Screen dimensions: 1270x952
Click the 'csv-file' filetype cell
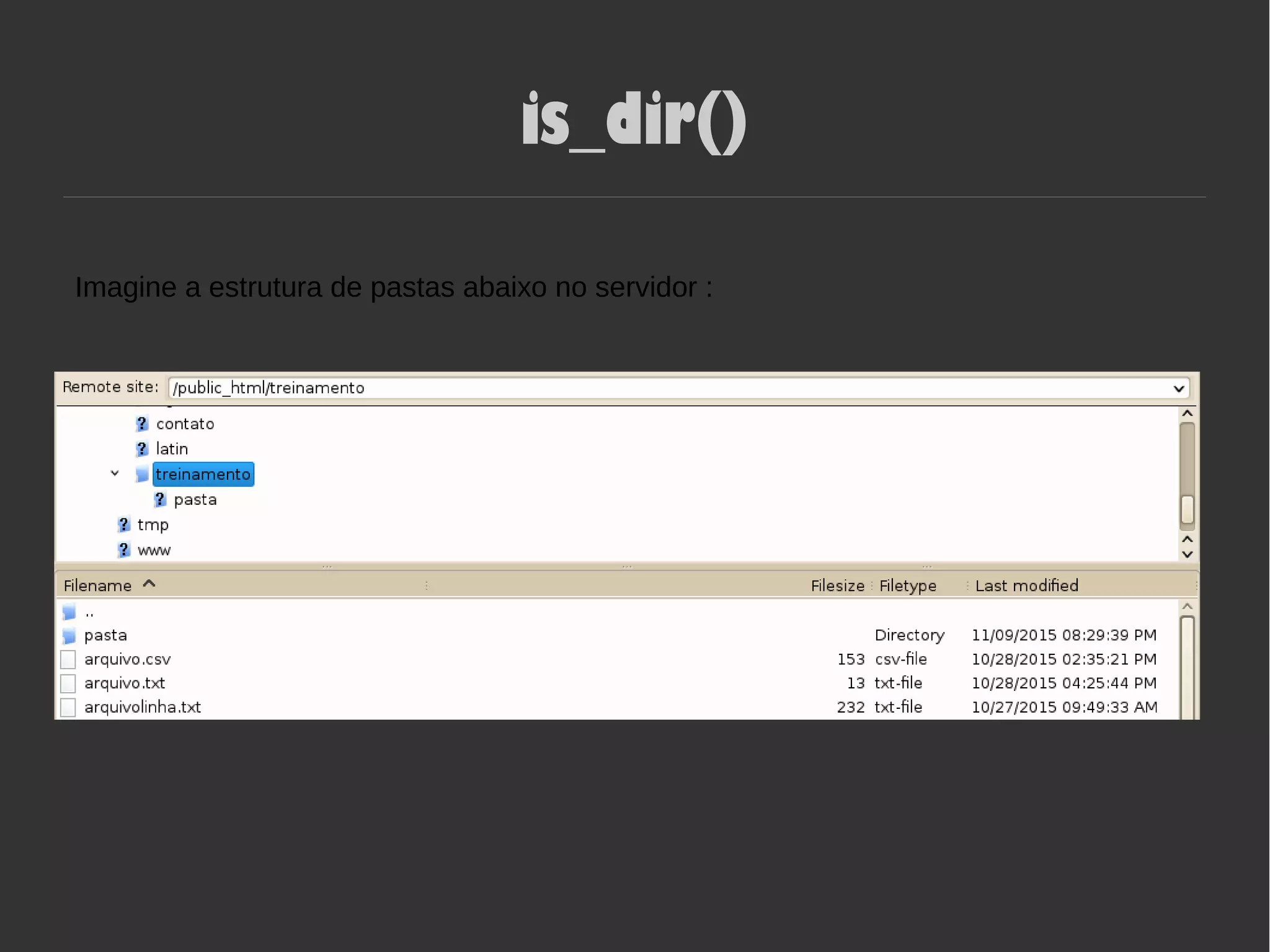point(900,659)
